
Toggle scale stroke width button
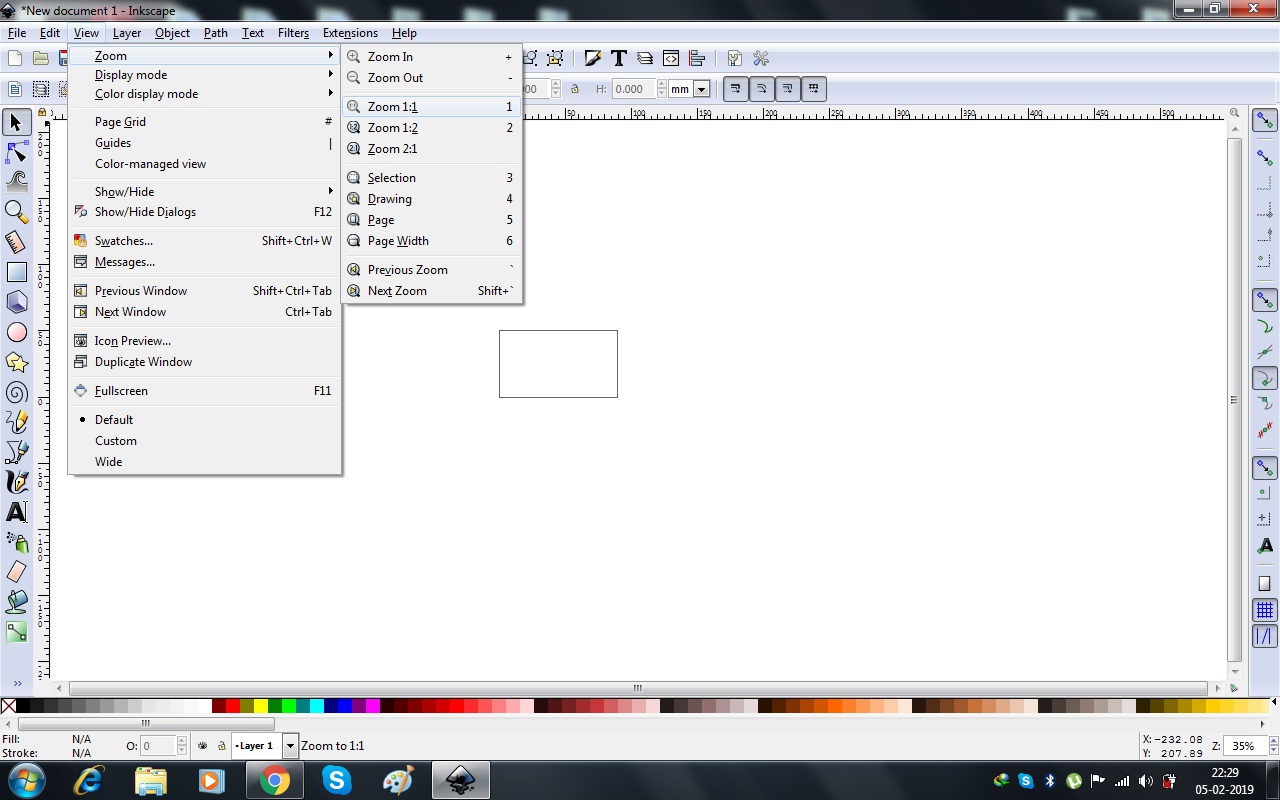coord(736,89)
